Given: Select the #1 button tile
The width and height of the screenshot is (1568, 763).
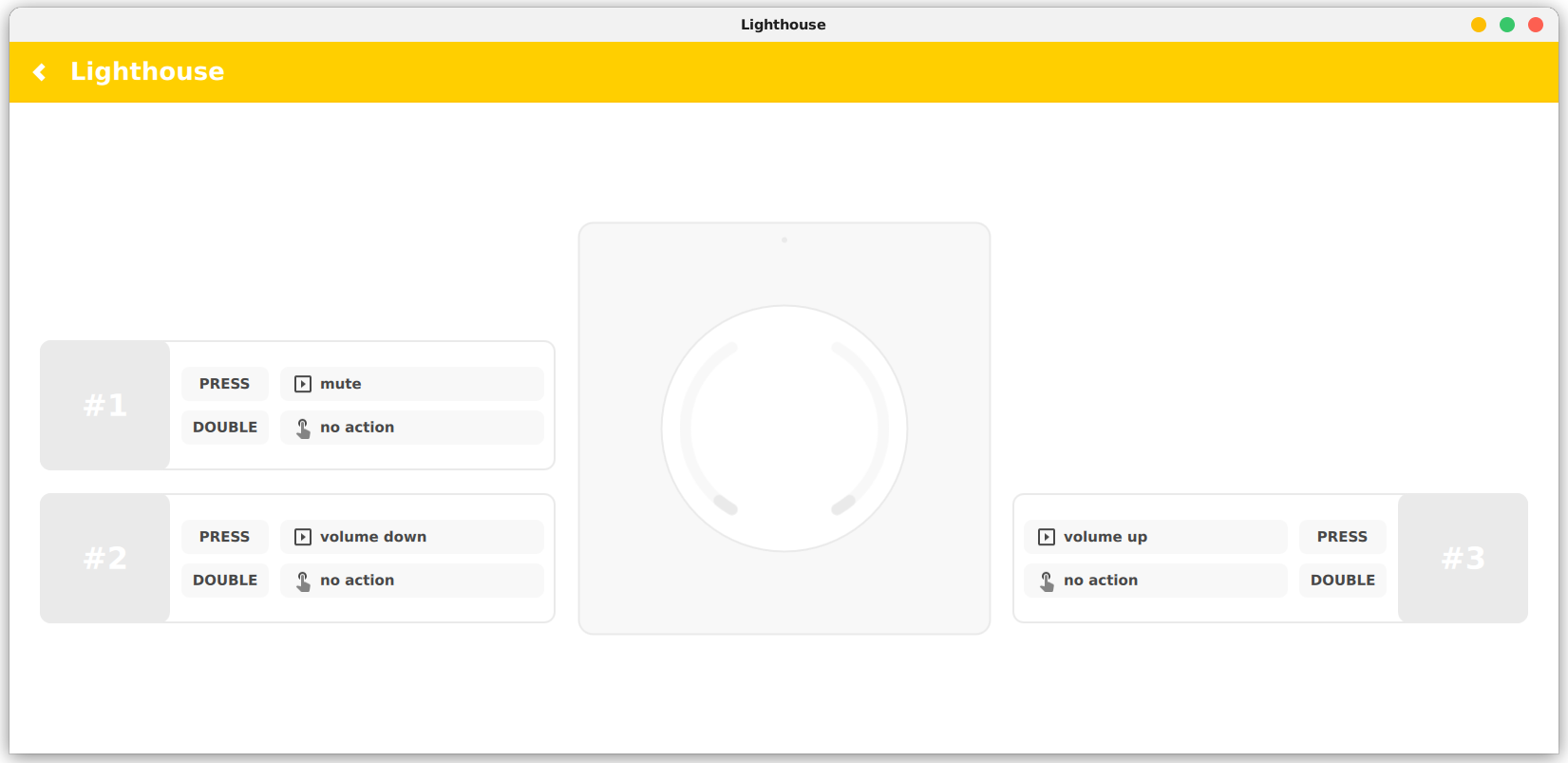Looking at the screenshot, I should pyautogui.click(x=104, y=406).
